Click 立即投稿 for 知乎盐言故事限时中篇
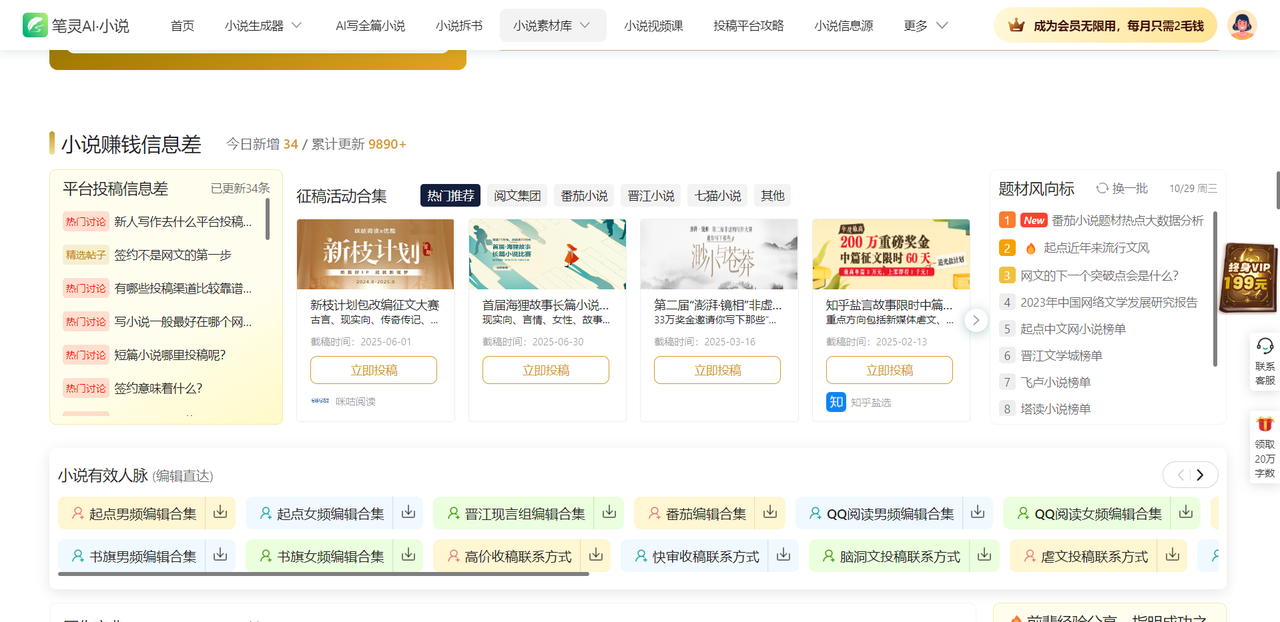Image resolution: width=1280 pixels, height=622 pixels. click(889, 370)
